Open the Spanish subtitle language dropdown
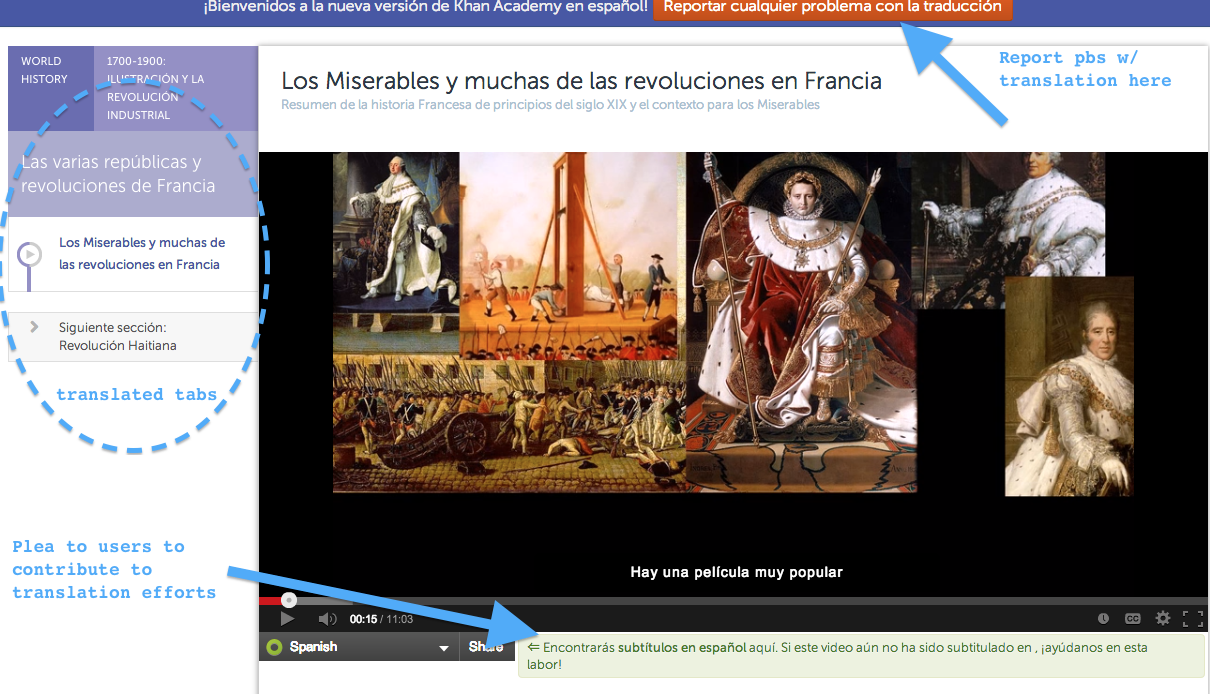1210x694 pixels. tap(443, 648)
